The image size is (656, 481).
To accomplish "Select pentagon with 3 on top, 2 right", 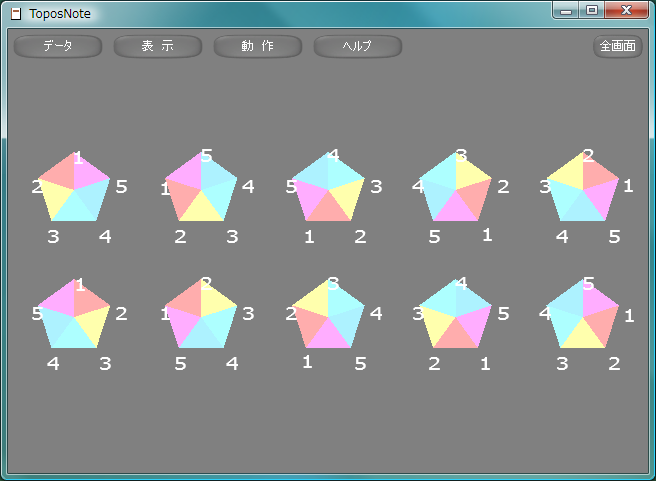I will [456, 187].
